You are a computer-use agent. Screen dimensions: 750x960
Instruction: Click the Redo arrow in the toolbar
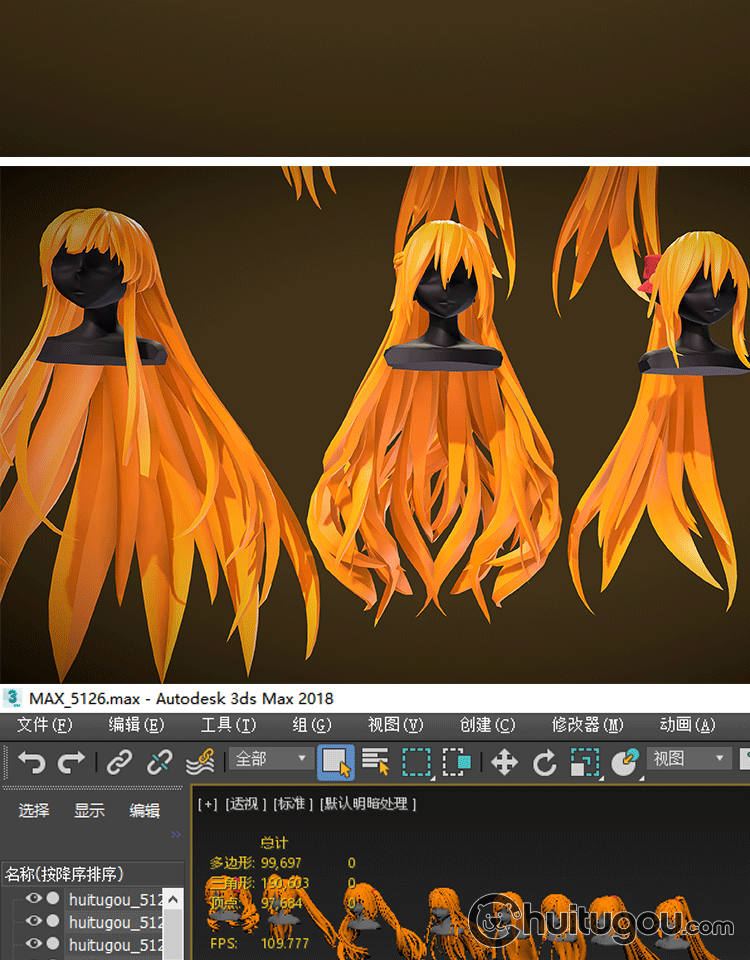(71, 762)
